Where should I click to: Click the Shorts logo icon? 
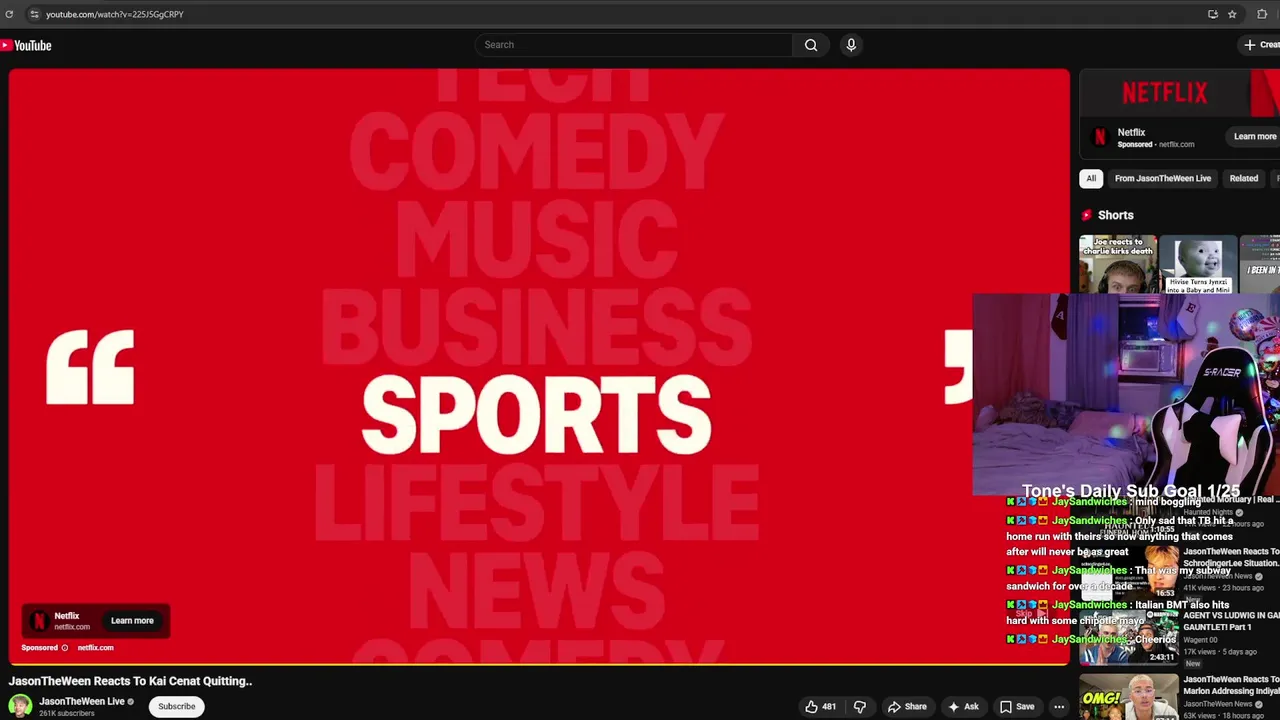coord(1087,215)
